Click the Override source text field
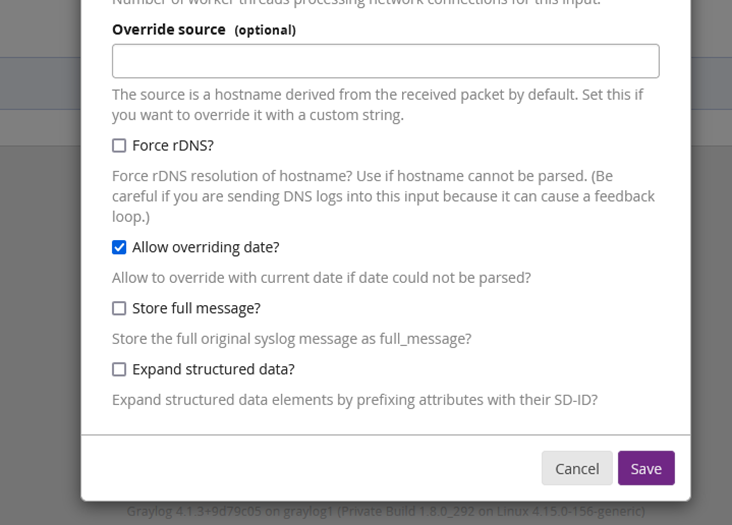The image size is (732, 525). [x=385, y=61]
